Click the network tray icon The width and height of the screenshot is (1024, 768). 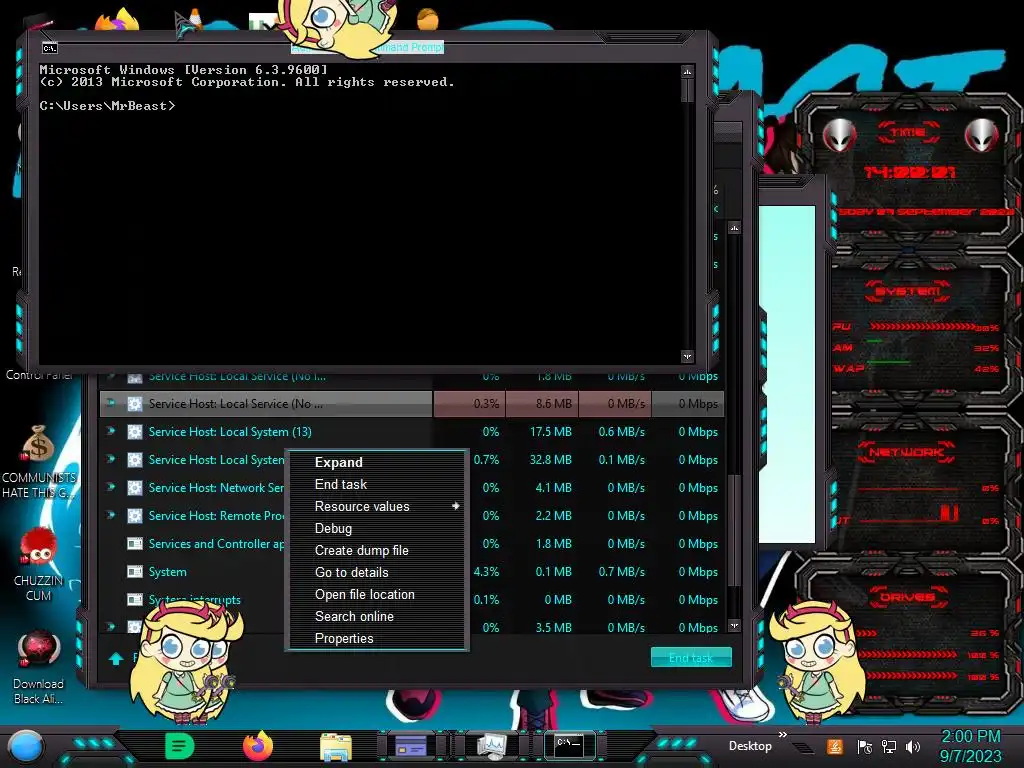pyautogui.click(x=889, y=747)
